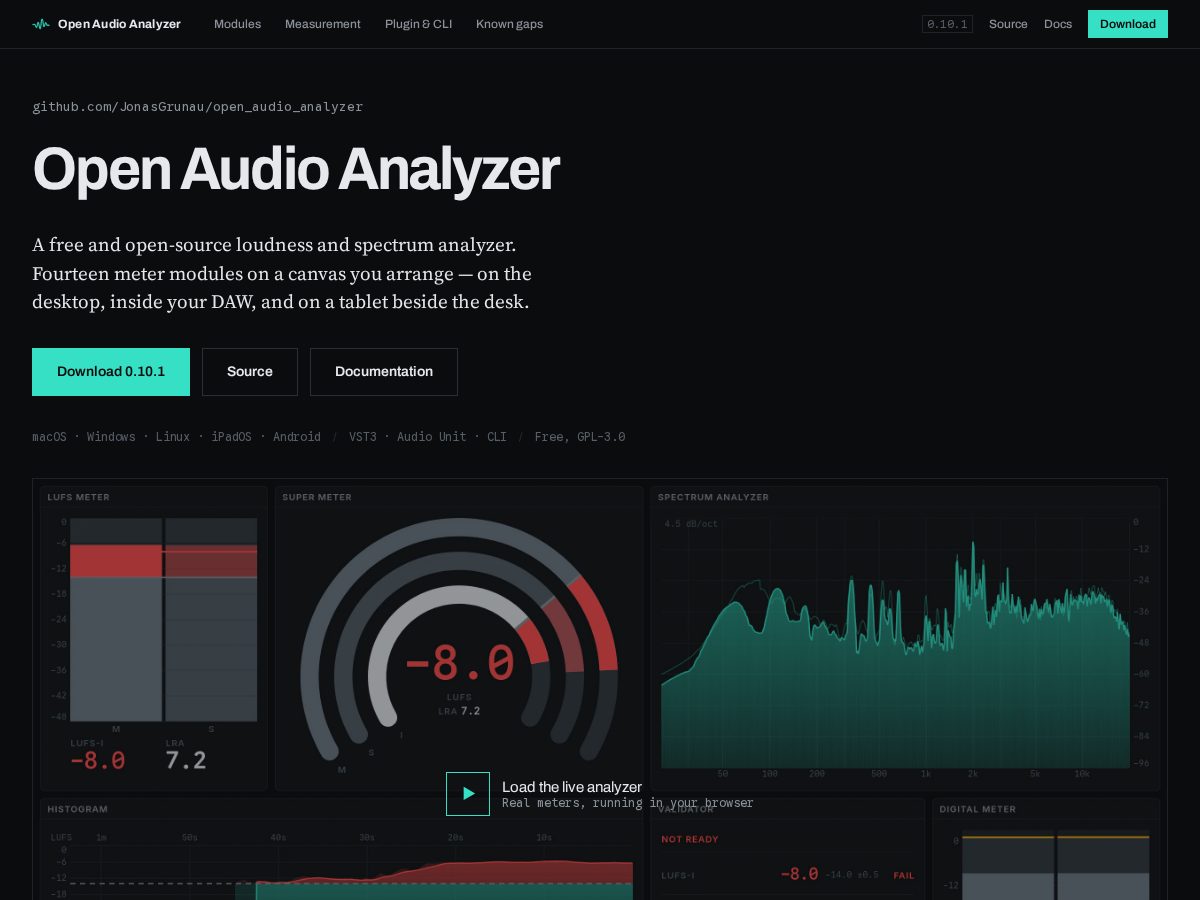Click the 4.5 dB/oct spectrum label
This screenshot has height=900, width=1200.
pyautogui.click(x=691, y=524)
